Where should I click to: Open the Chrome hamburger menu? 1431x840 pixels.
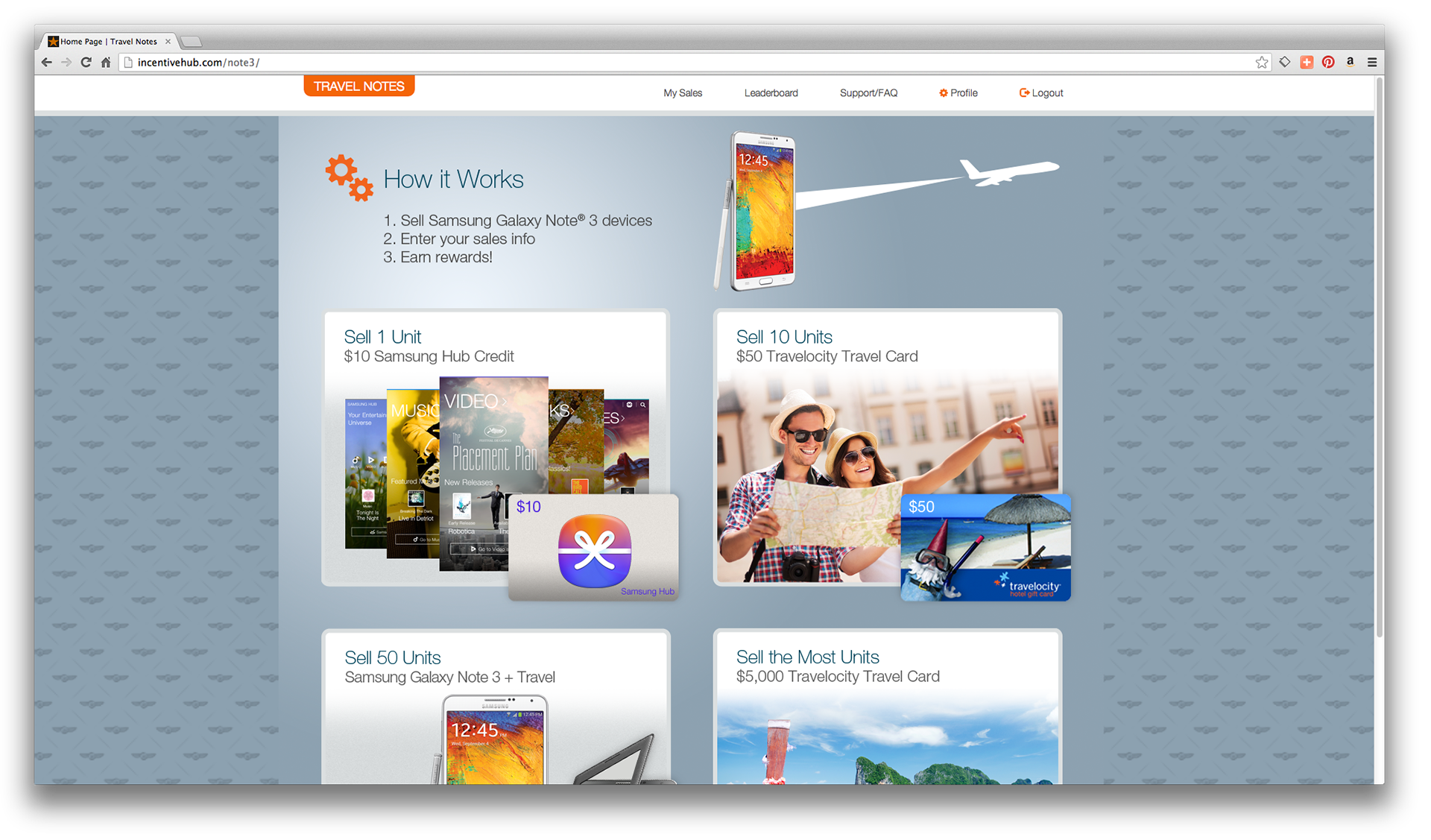point(1372,63)
